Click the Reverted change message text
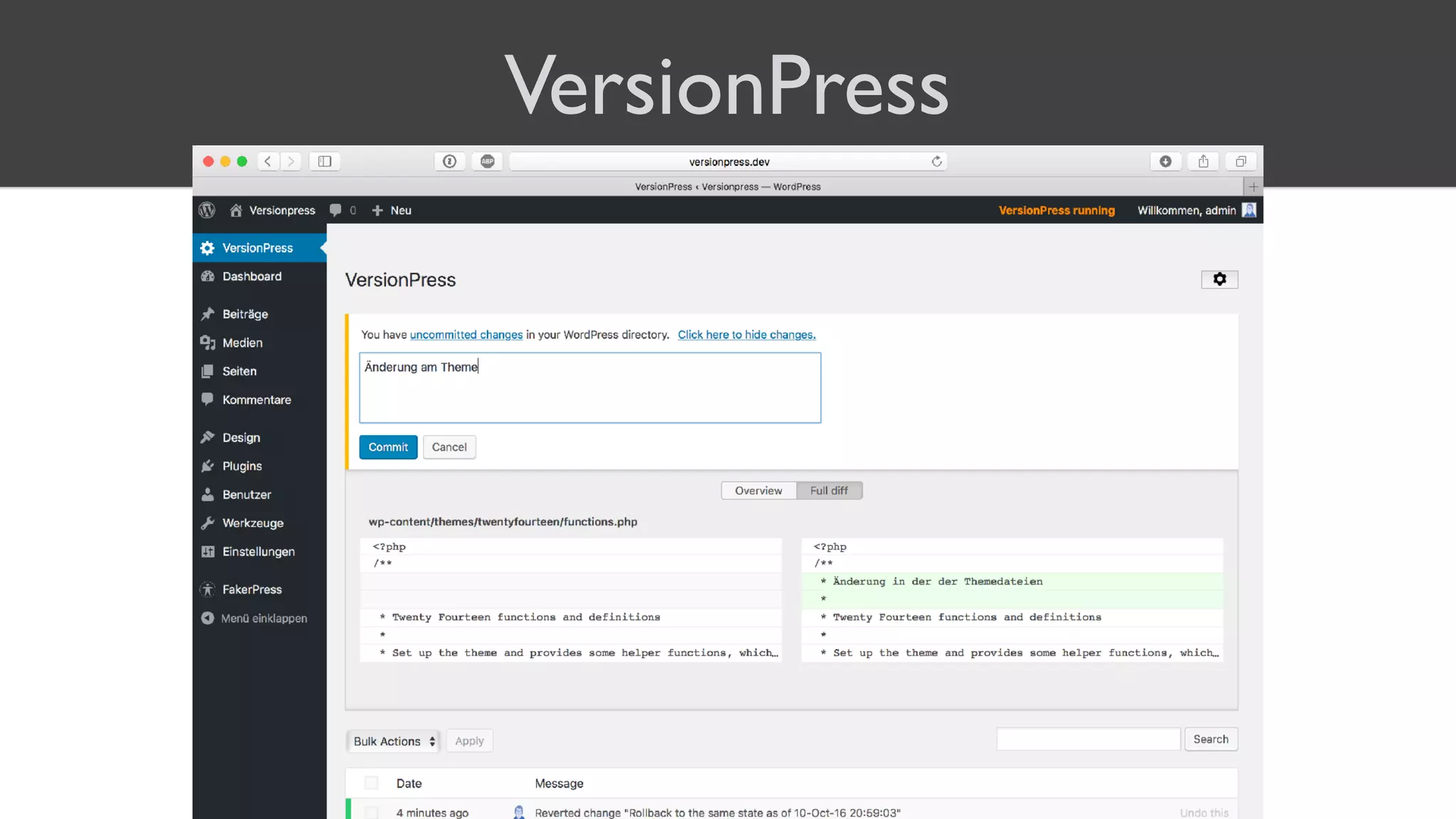The width and height of the screenshot is (1456, 819). point(717,813)
